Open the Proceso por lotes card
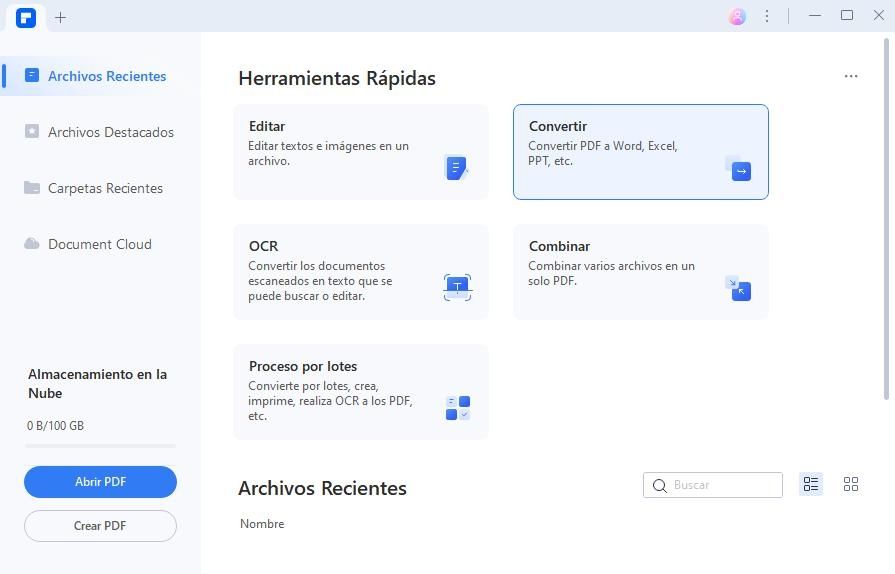The width and height of the screenshot is (895, 574). click(x=360, y=391)
